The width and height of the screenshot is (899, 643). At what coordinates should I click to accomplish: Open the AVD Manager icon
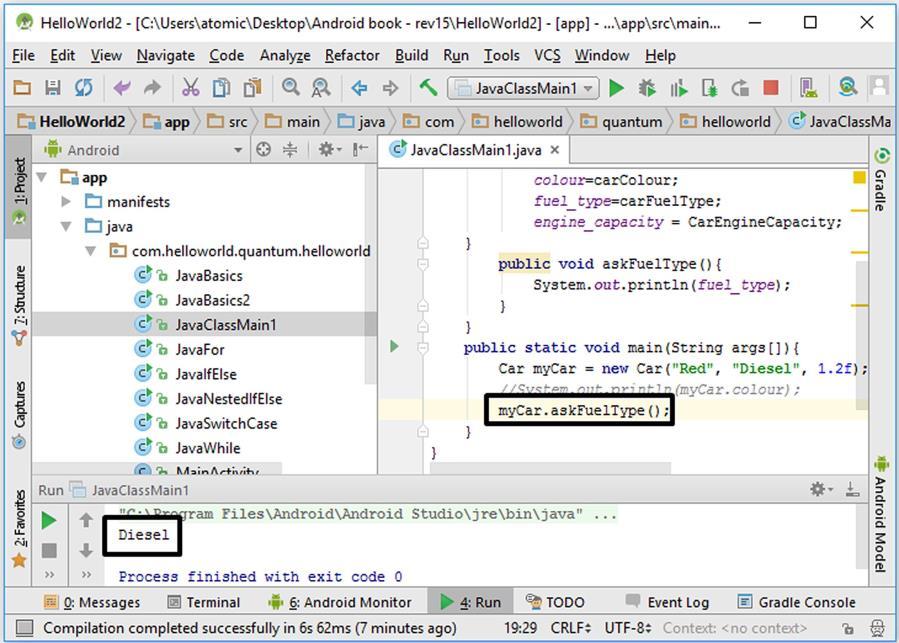809,88
